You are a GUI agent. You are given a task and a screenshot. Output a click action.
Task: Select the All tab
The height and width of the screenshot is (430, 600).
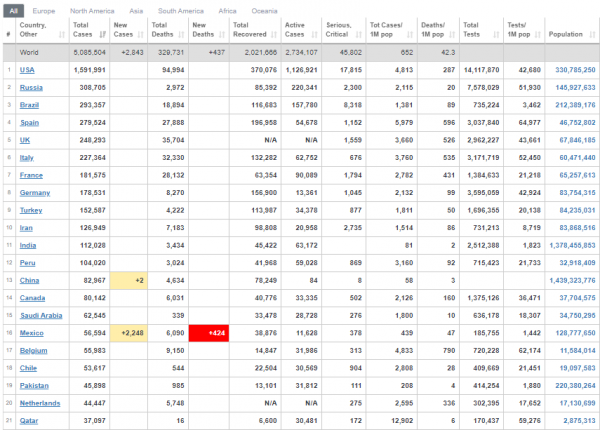[x=14, y=11]
